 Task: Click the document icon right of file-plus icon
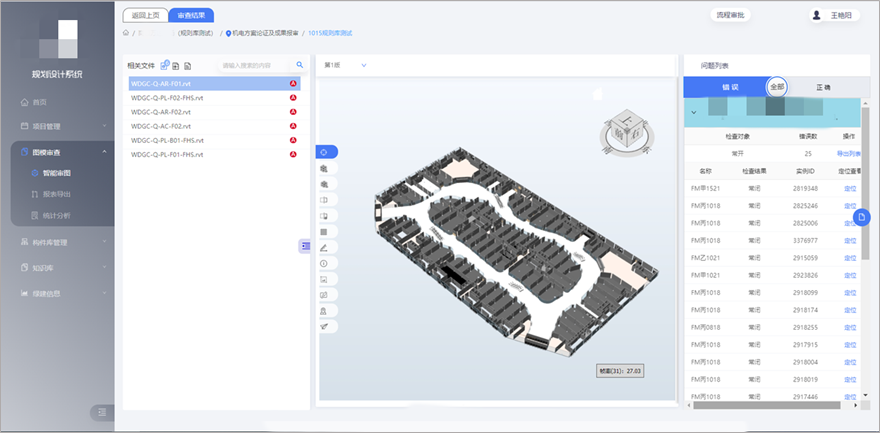click(x=187, y=66)
